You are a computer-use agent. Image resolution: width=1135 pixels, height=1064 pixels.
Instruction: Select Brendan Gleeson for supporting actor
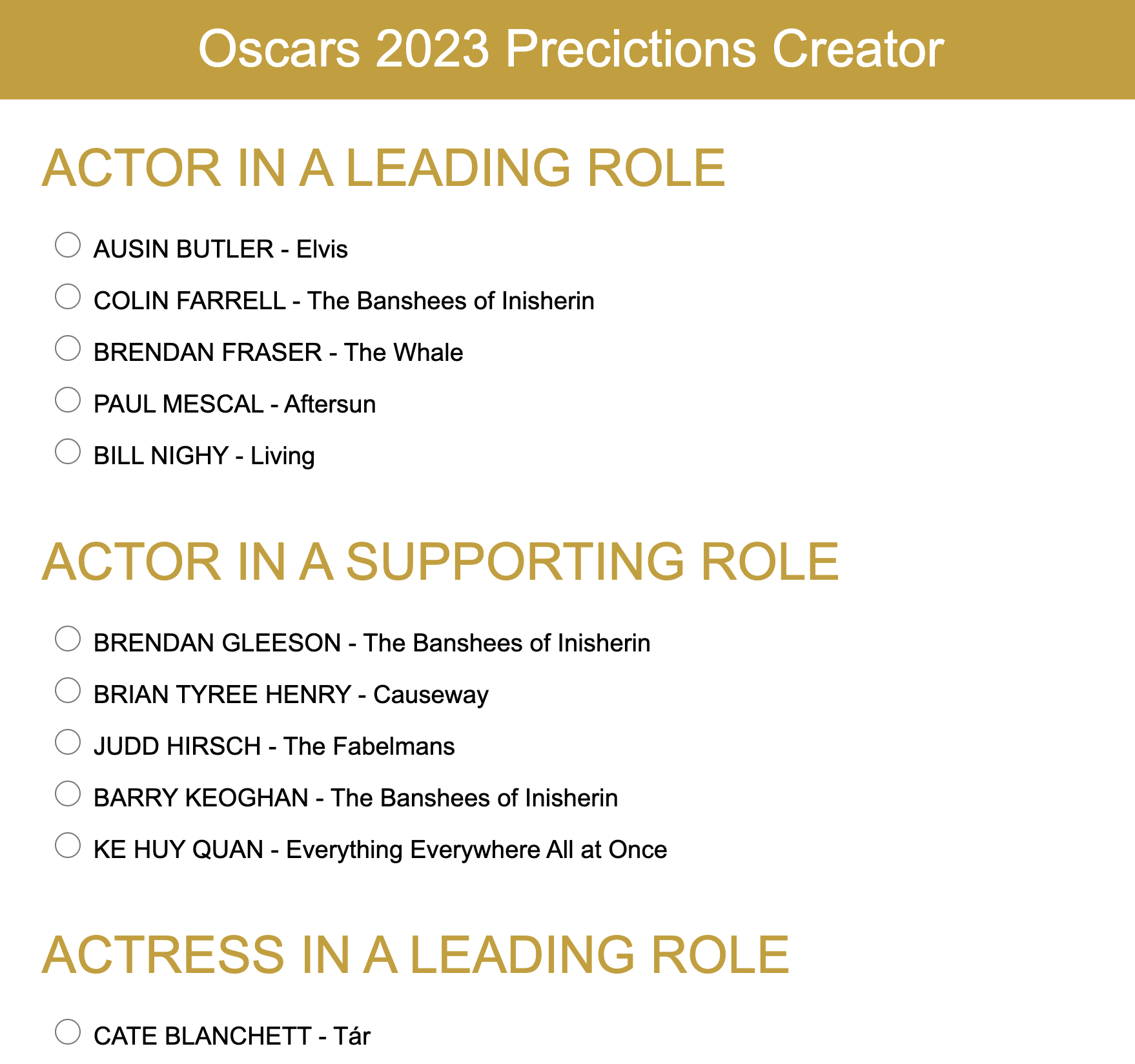[68, 639]
